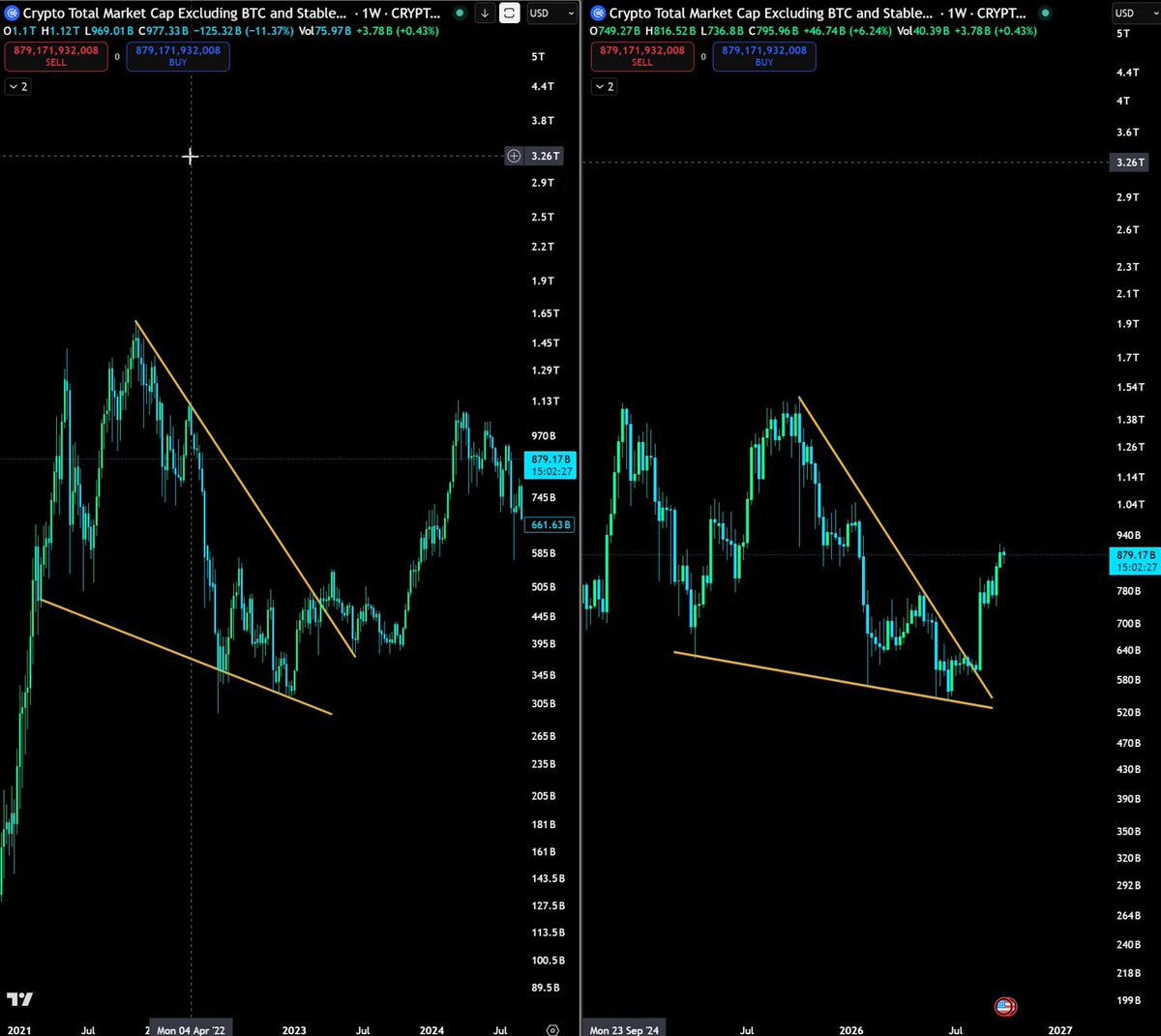Click the 1.54T level on right price axis
The image size is (1161, 1036).
click(x=1130, y=387)
